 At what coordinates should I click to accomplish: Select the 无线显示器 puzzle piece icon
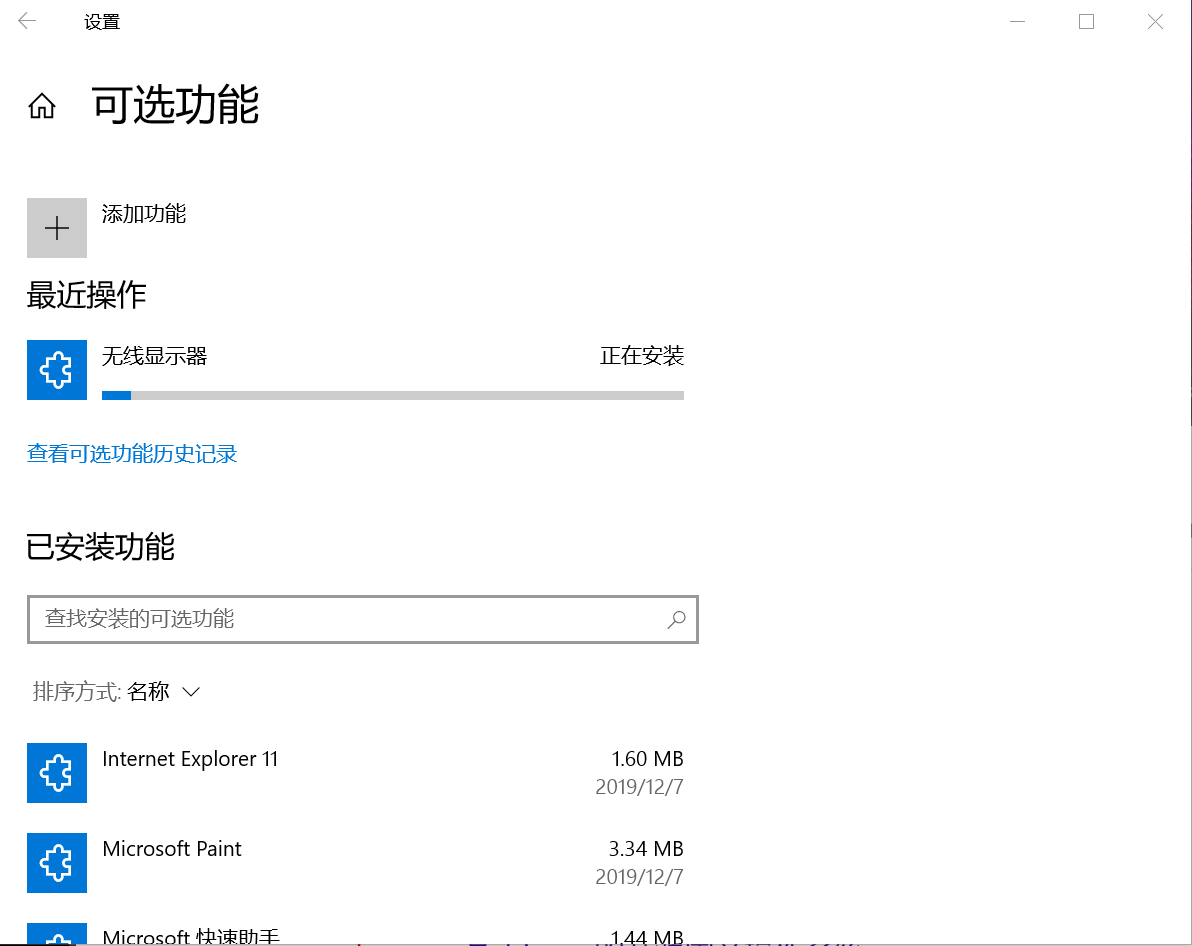point(57,370)
